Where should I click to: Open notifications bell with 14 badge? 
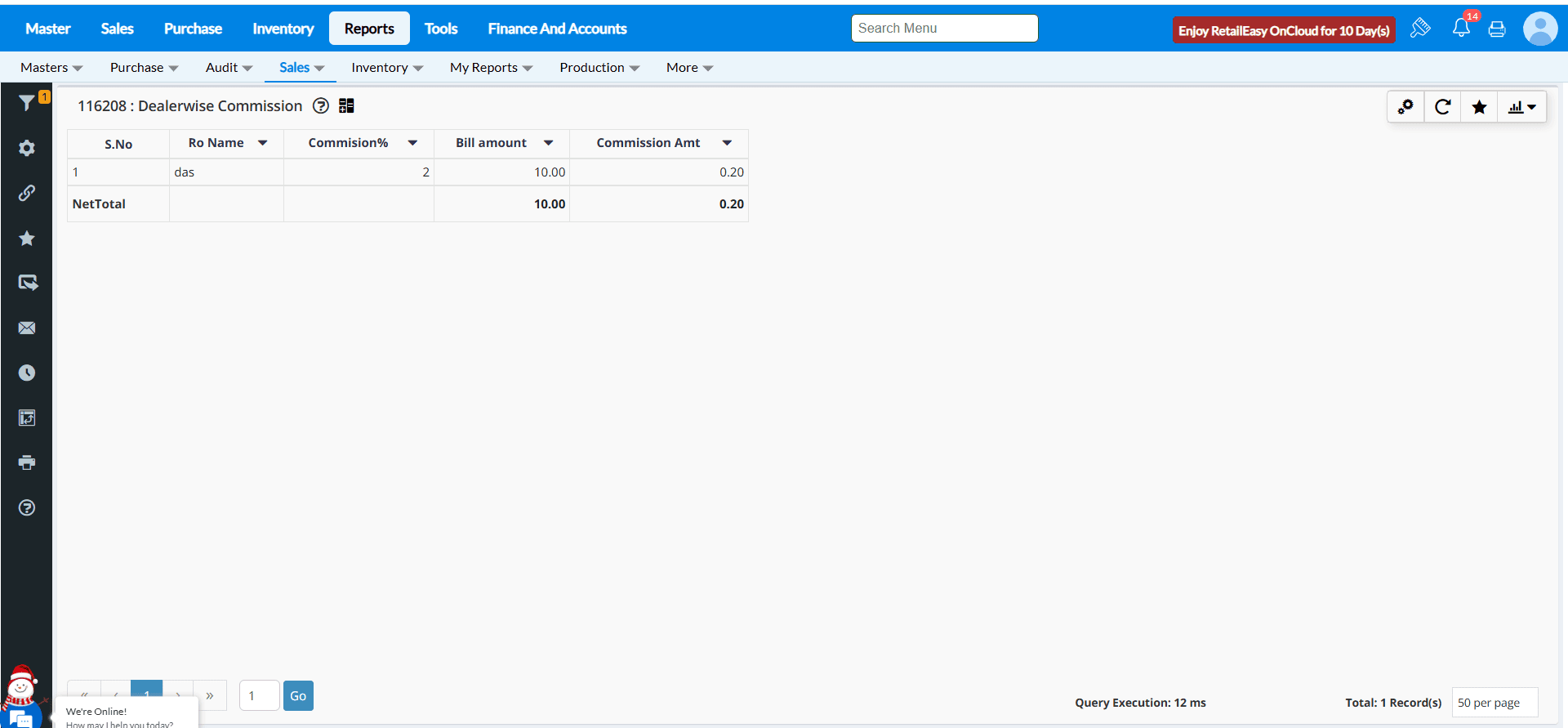[1461, 29]
